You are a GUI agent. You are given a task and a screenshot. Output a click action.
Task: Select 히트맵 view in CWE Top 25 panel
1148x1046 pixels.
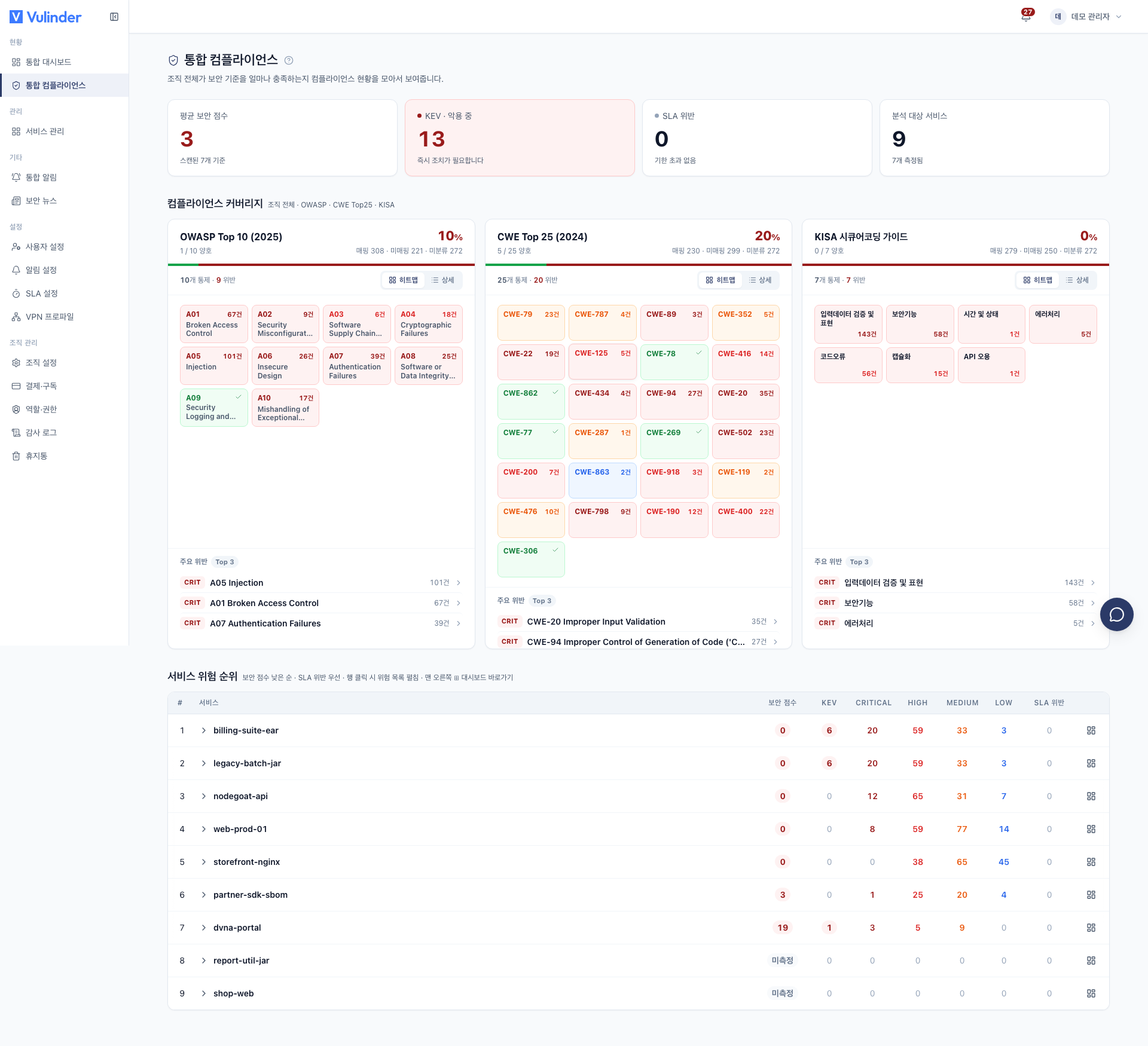point(720,280)
